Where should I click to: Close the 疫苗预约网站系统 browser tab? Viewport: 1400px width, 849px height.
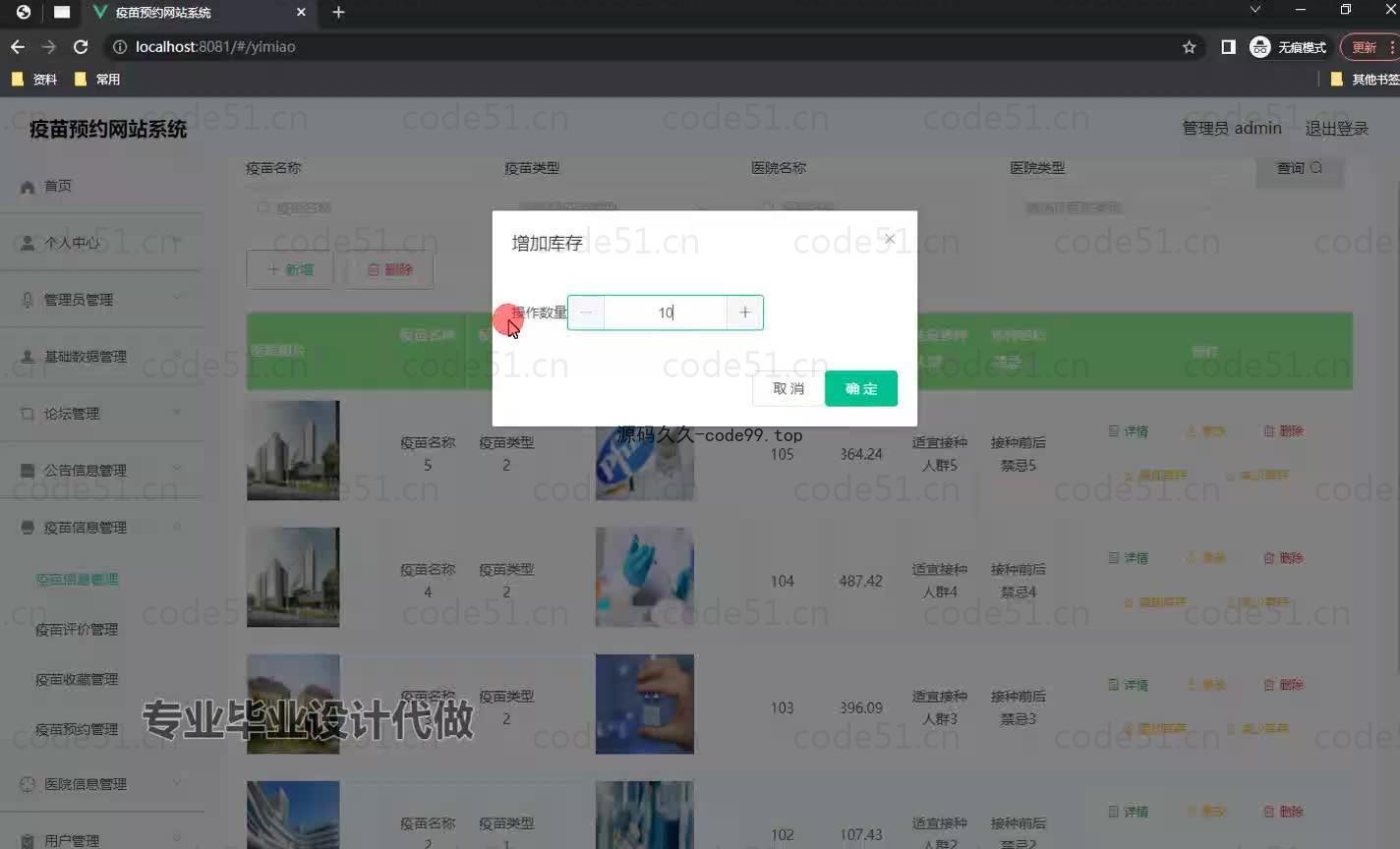pyautogui.click(x=301, y=12)
